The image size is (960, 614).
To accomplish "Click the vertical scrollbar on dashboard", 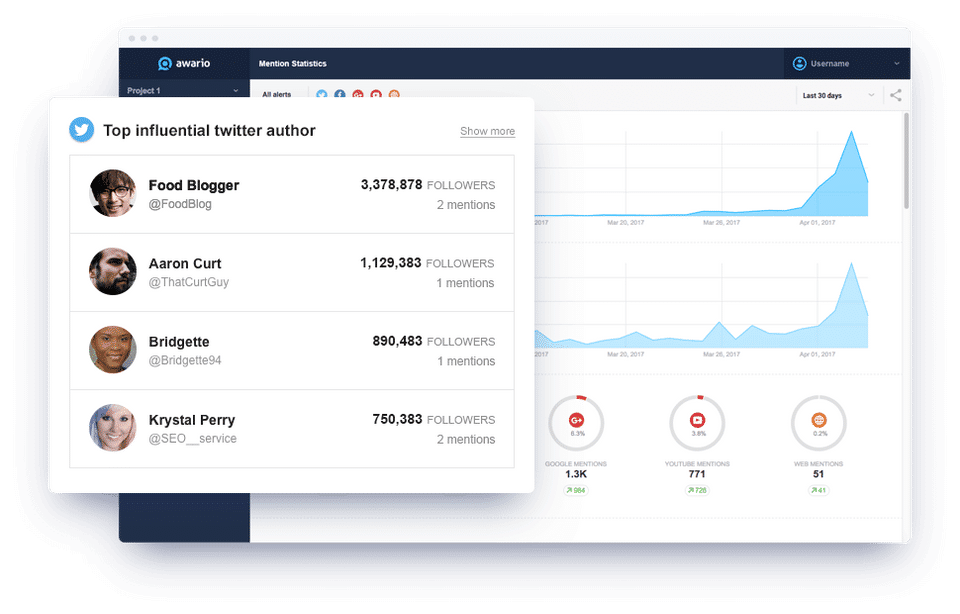I will point(906,160).
